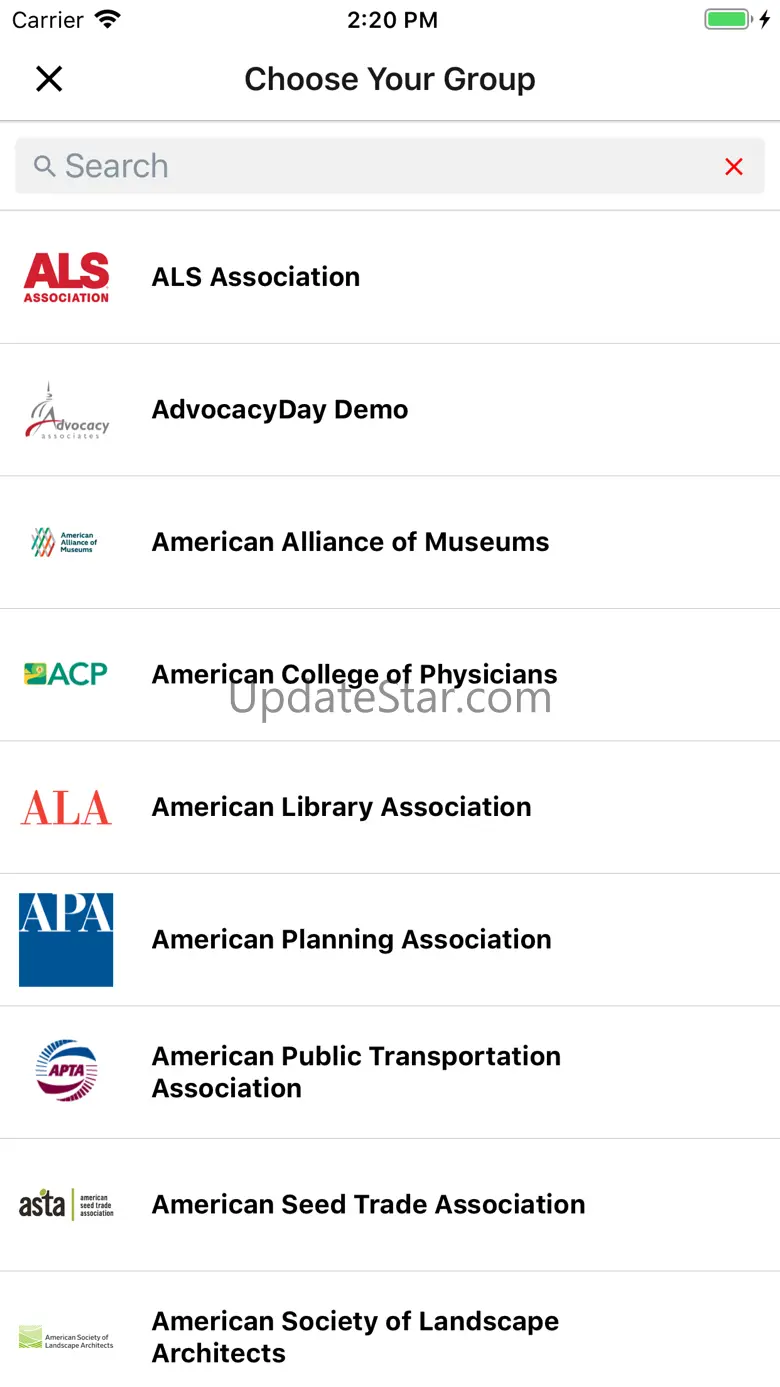
Task: Open American Alliance of Museums
Action: tap(350, 542)
